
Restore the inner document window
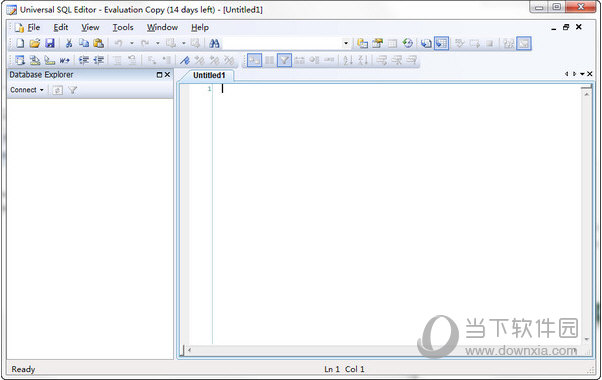click(566, 27)
